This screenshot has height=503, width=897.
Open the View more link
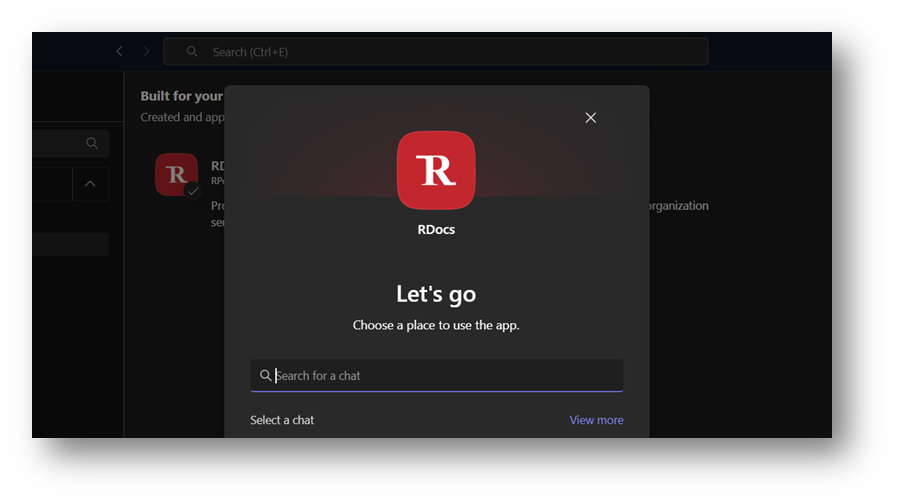tap(596, 420)
